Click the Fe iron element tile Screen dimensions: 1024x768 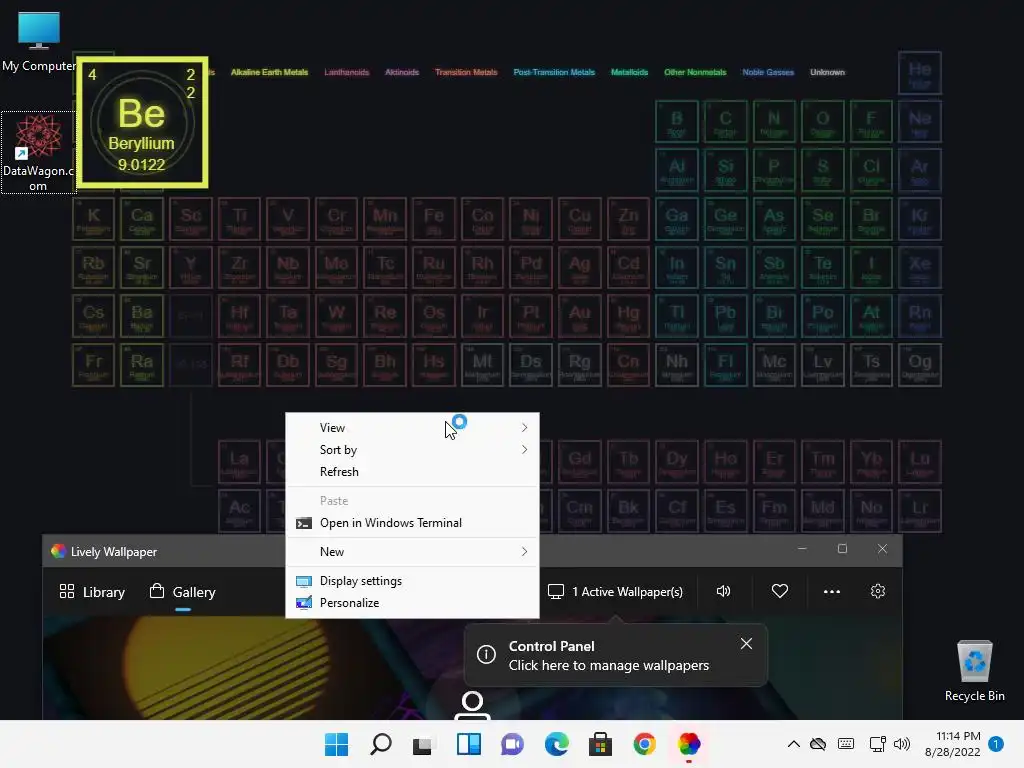[x=434, y=219]
